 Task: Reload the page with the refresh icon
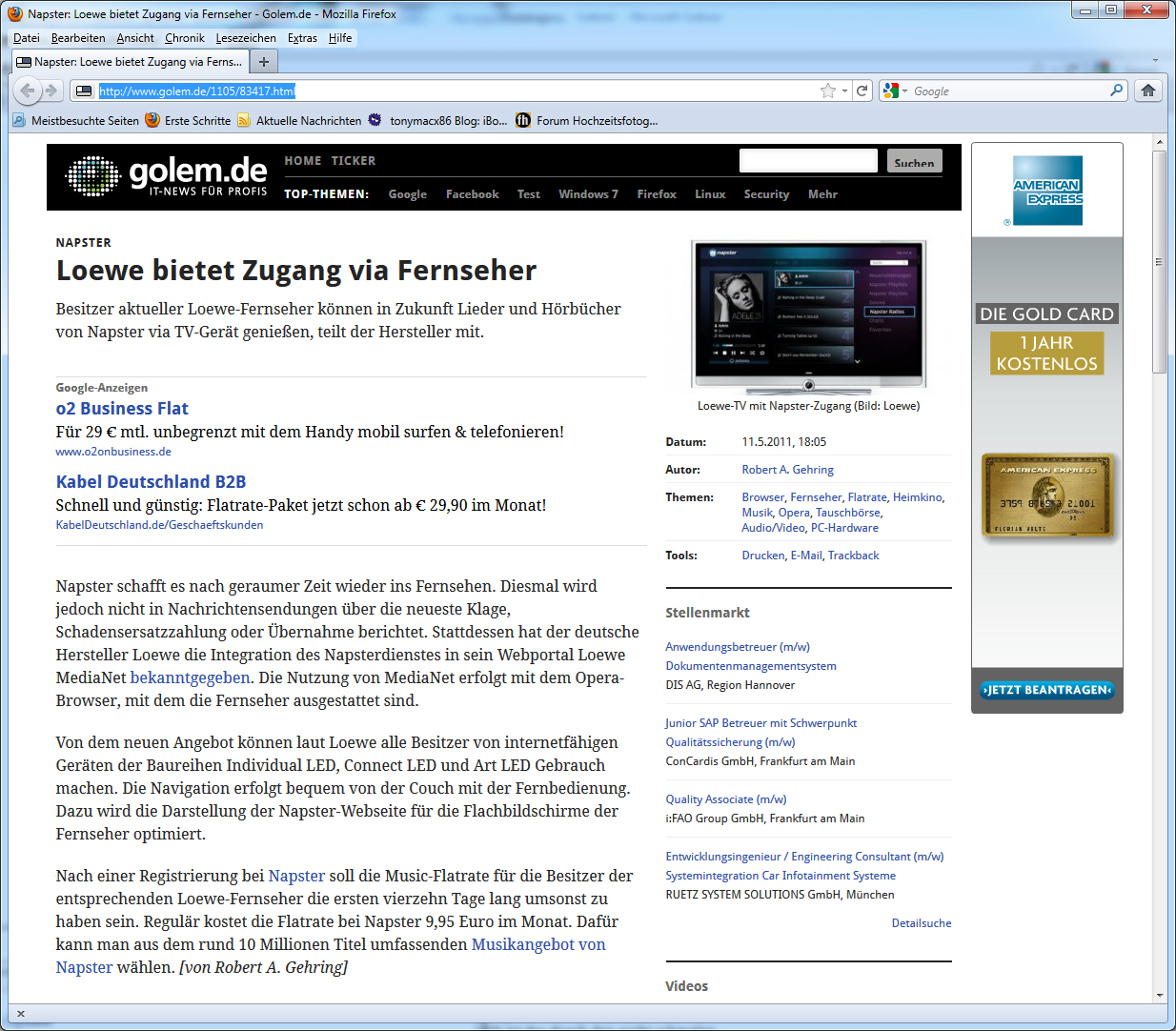[x=862, y=91]
